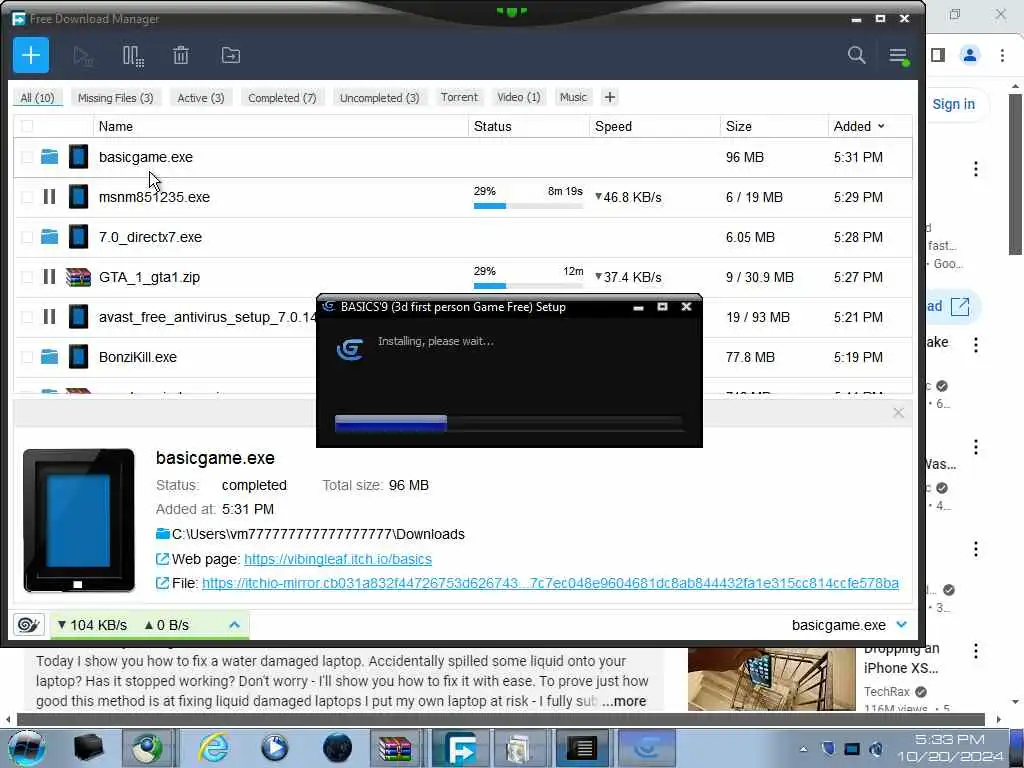Open Windows Media Player taskbar icon
Screen dimensions: 1024x768
[275, 748]
